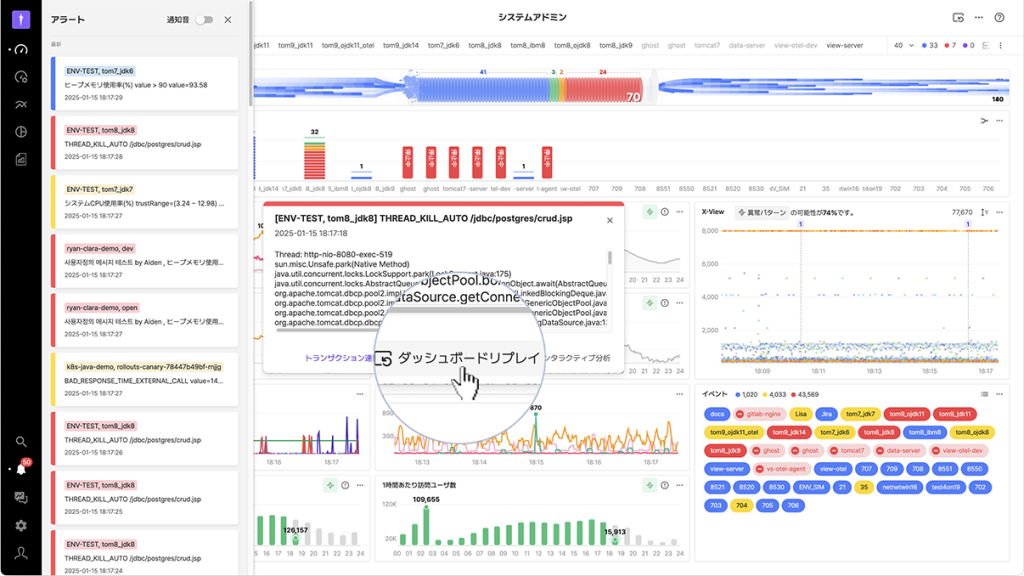Select the view-server agent tab
Screen dimensions: 1024x576
[x=844, y=45]
